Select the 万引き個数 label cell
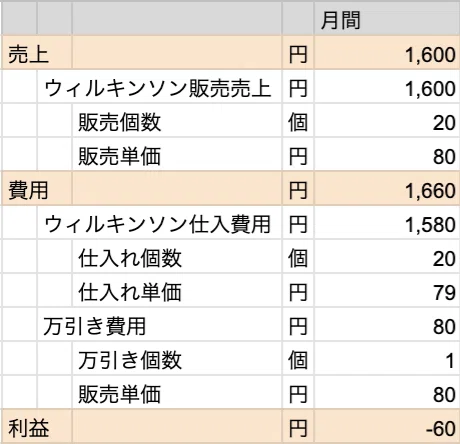This screenshot has width=460, height=444. (177, 360)
